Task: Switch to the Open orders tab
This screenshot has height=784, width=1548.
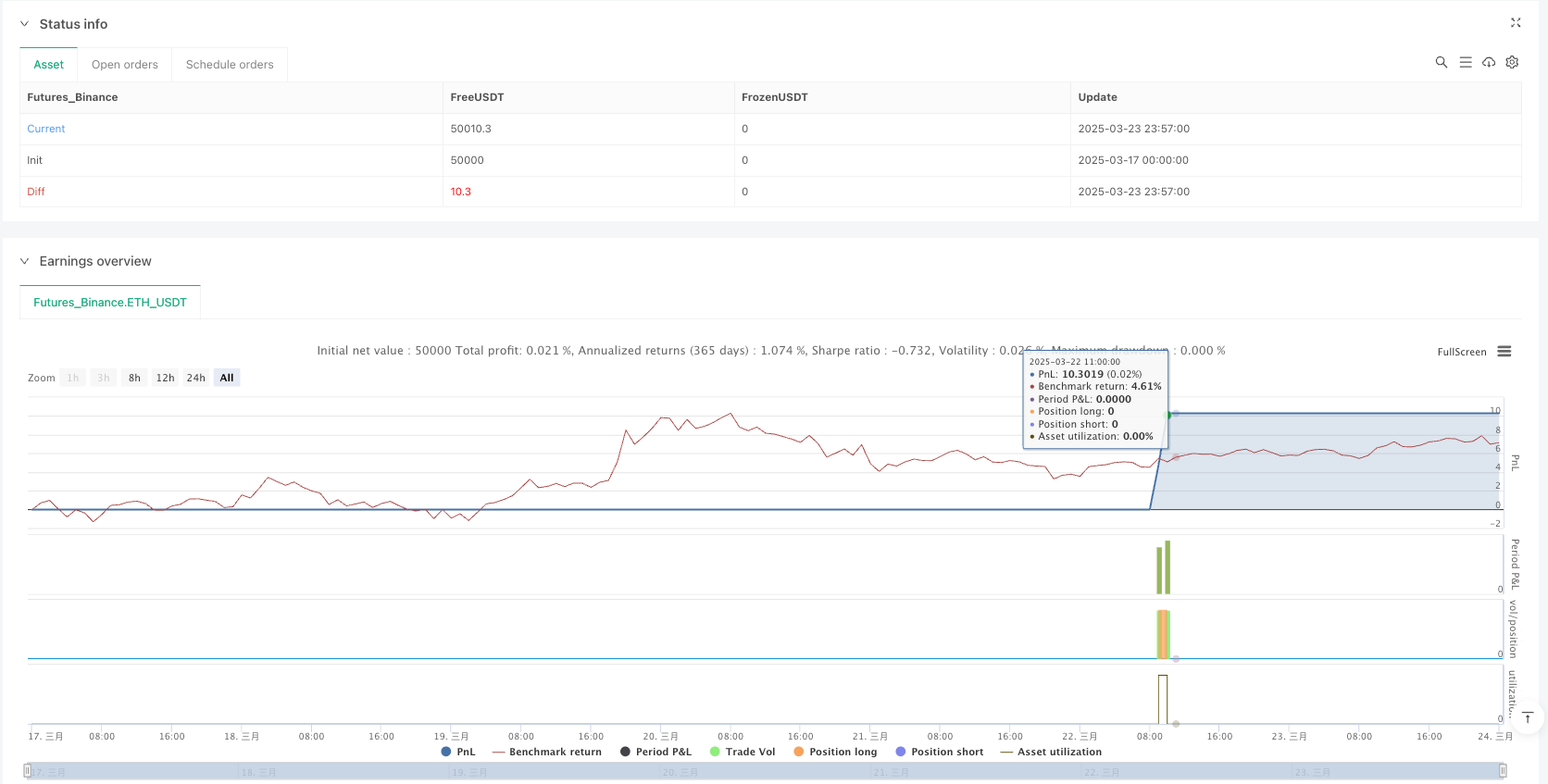Action: coord(124,65)
